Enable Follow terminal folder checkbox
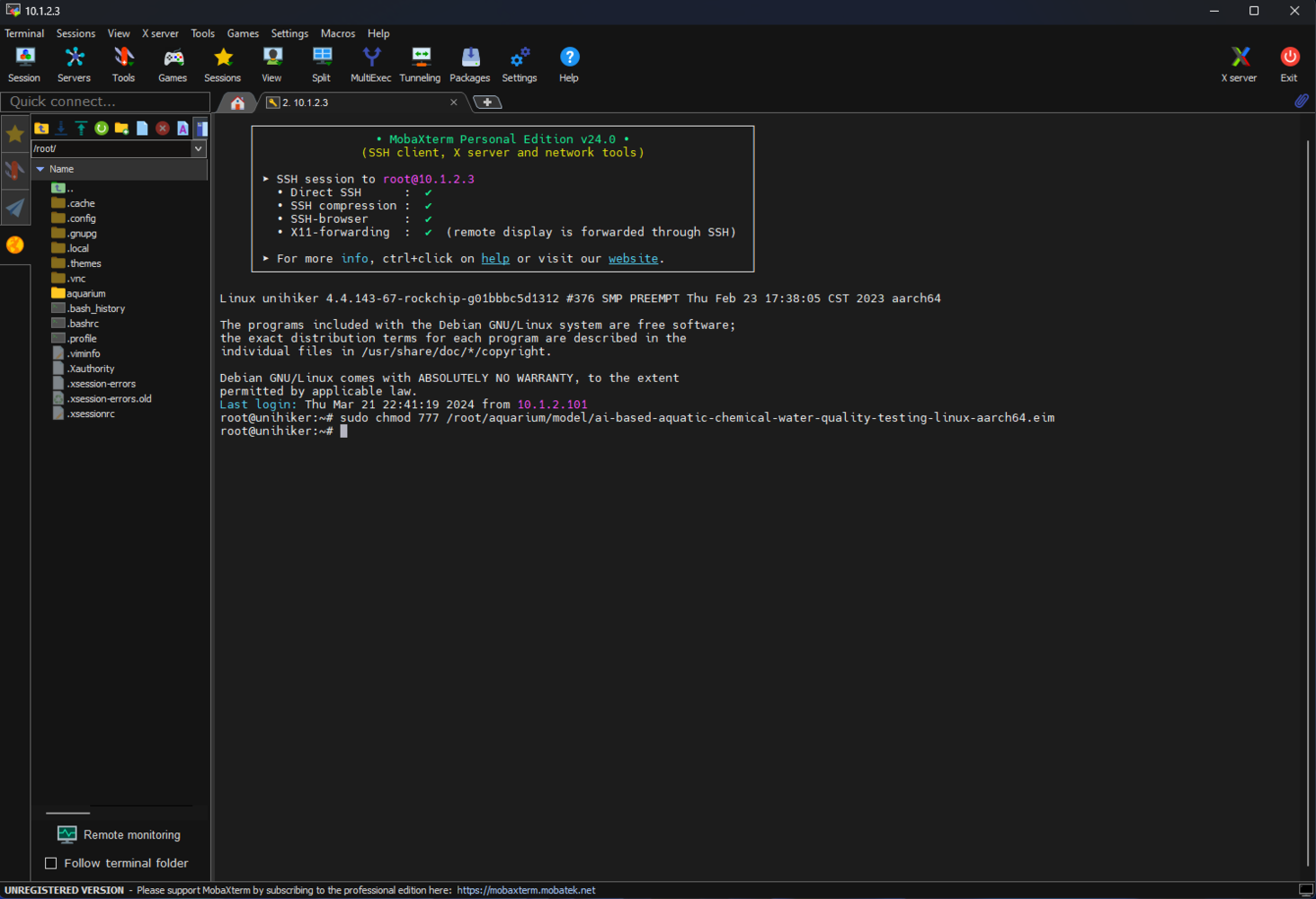Viewport: 1316px width, 899px height. click(51, 863)
